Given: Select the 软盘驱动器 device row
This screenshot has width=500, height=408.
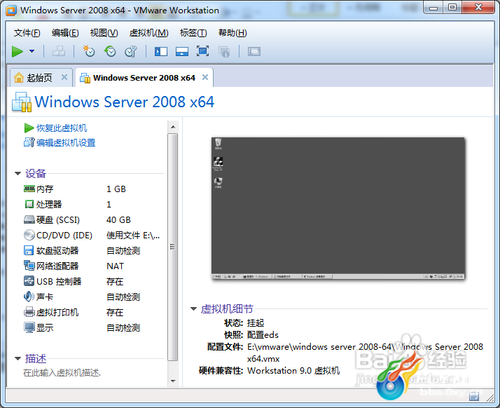Looking at the screenshot, I should (93, 251).
